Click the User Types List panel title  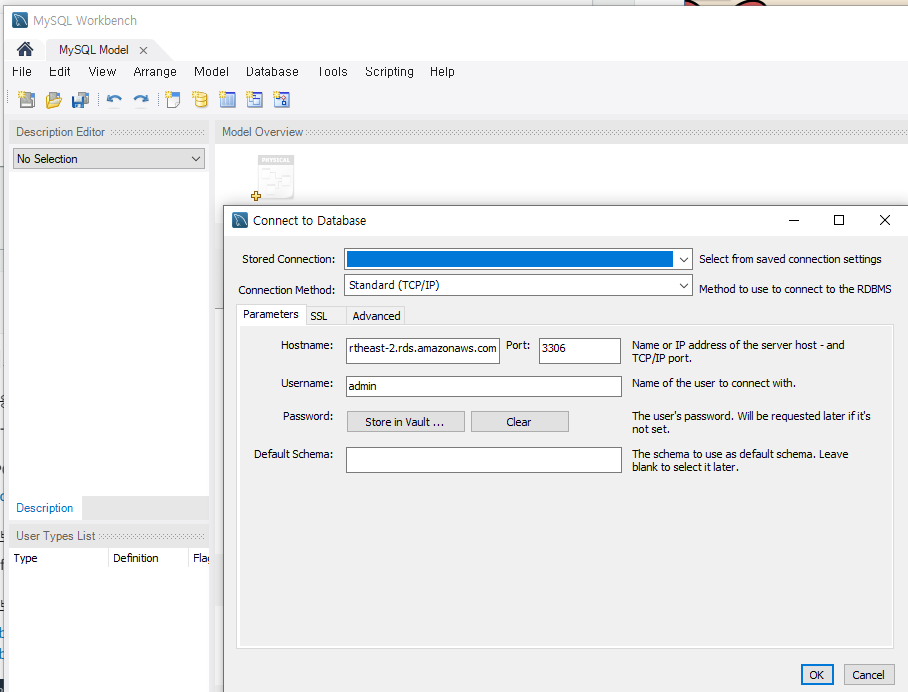tap(56, 536)
